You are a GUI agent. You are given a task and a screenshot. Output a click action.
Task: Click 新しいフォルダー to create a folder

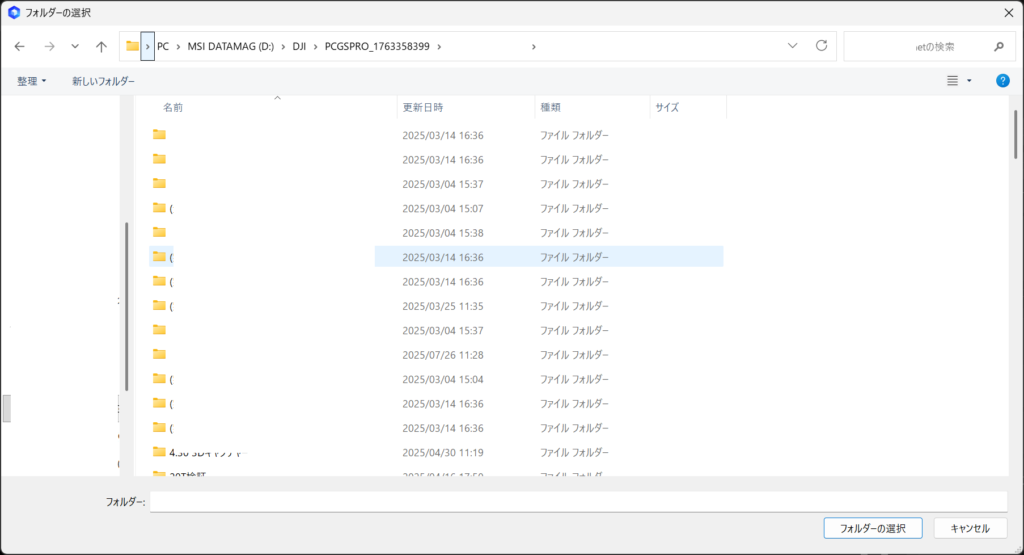103,80
